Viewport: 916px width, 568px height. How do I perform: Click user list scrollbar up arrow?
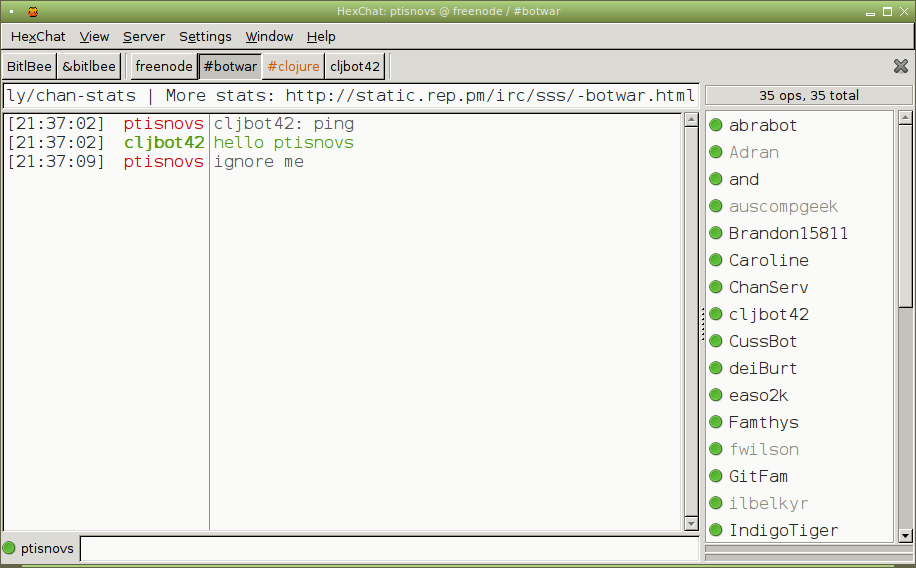coord(905,117)
